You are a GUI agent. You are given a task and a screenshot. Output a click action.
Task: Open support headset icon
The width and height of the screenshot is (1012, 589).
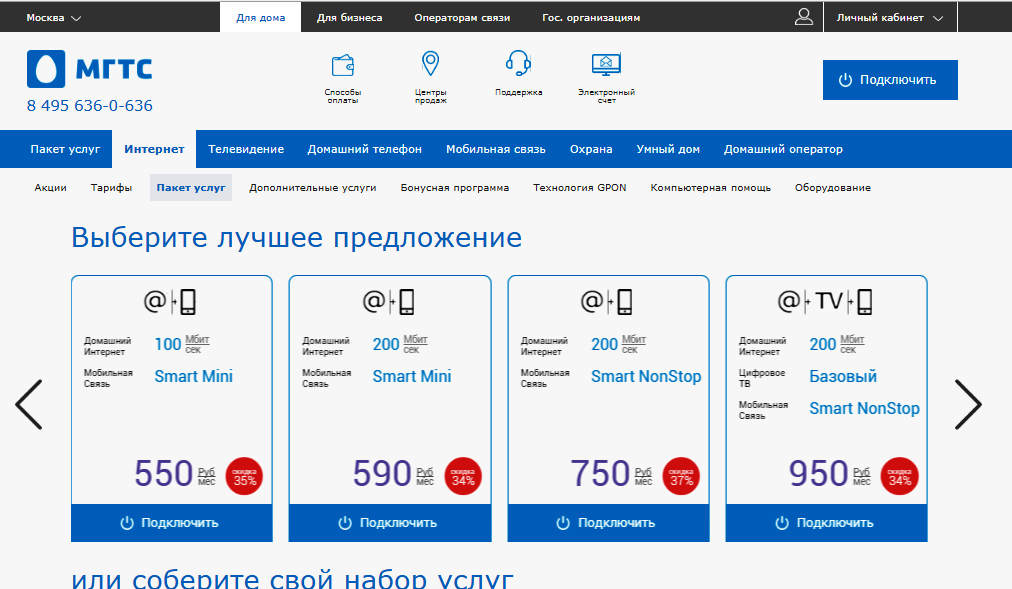pyautogui.click(x=518, y=63)
